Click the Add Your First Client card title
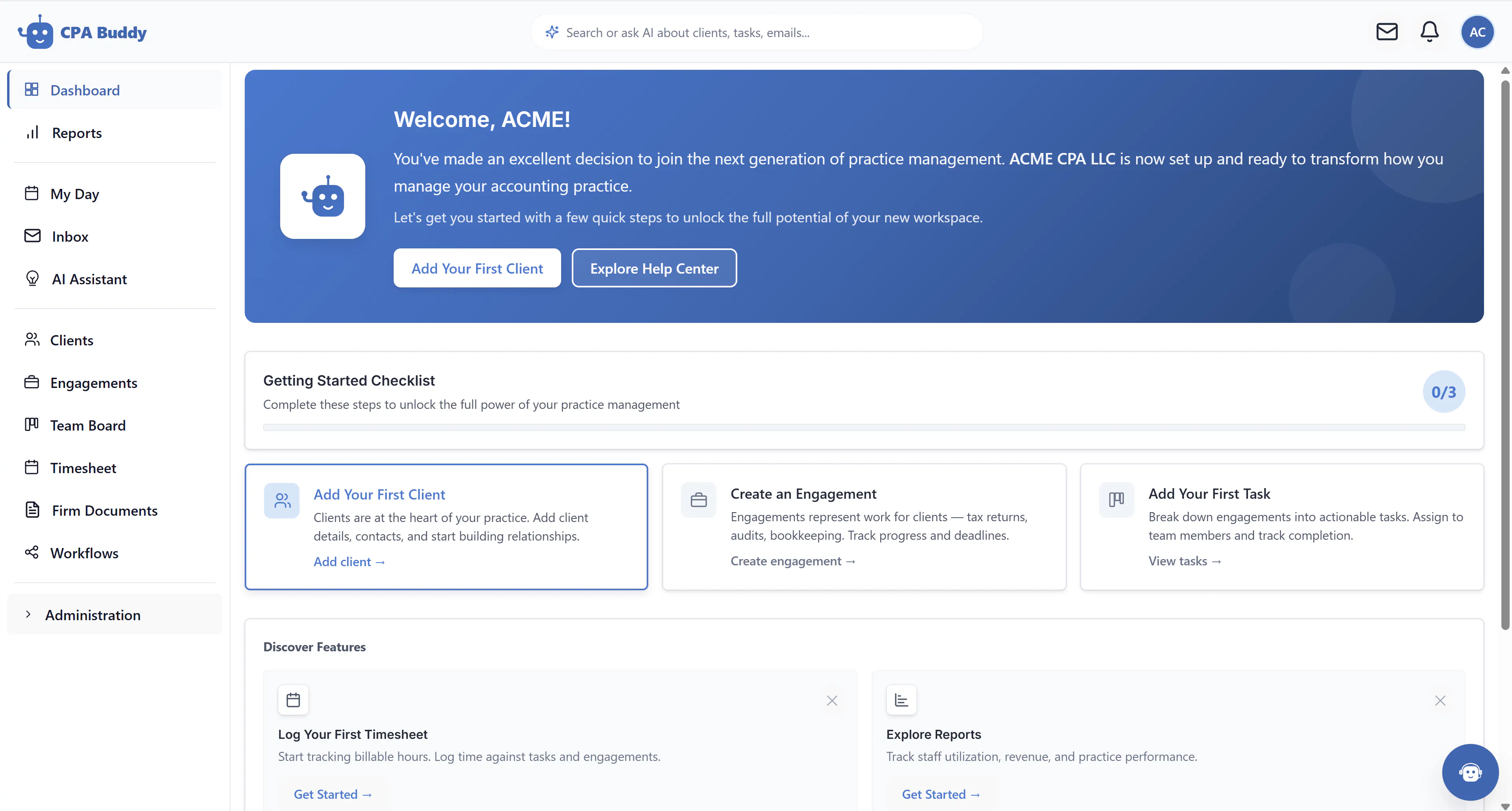 pyautogui.click(x=379, y=494)
